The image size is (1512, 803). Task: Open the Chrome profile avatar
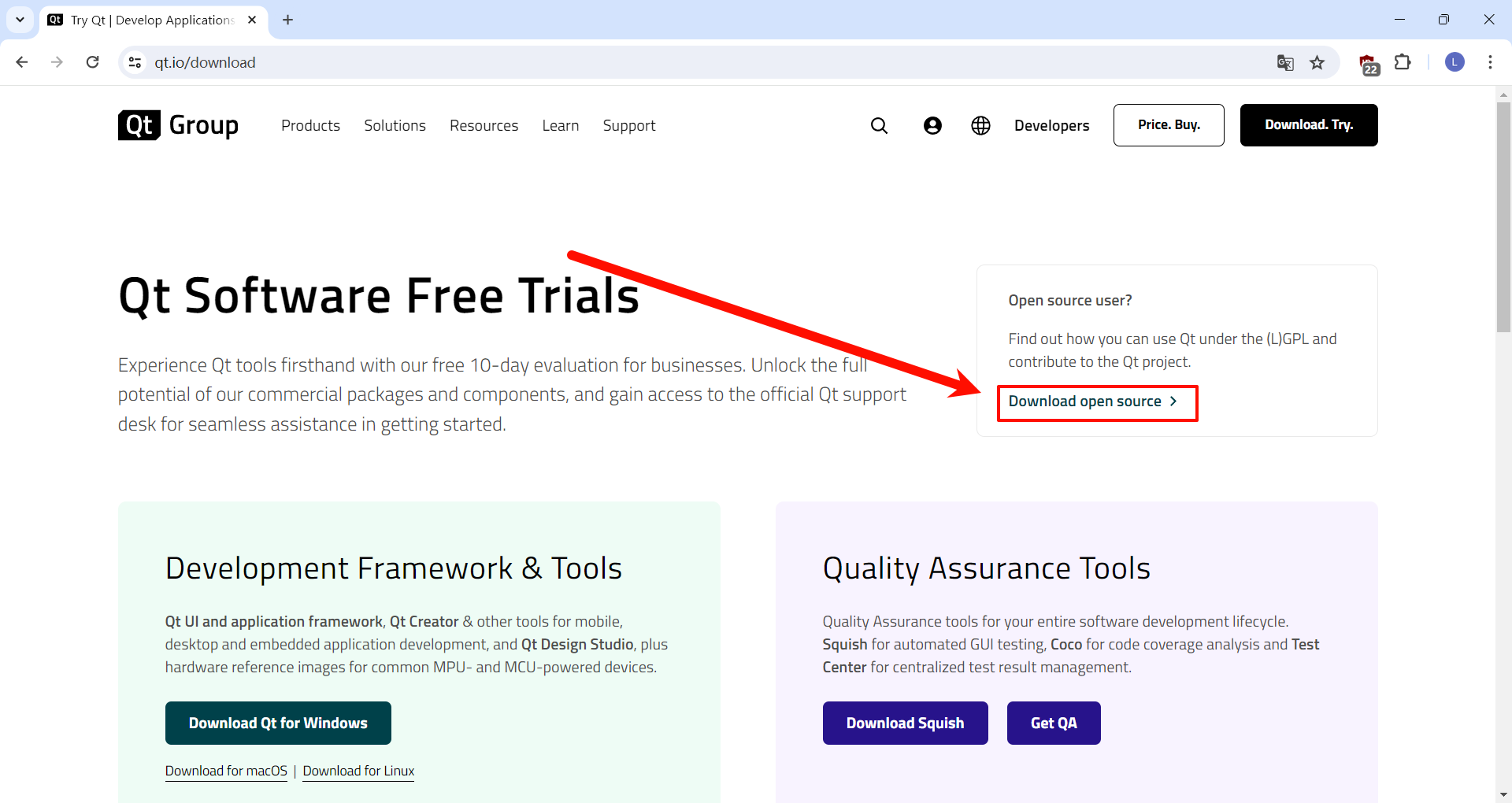1455,62
